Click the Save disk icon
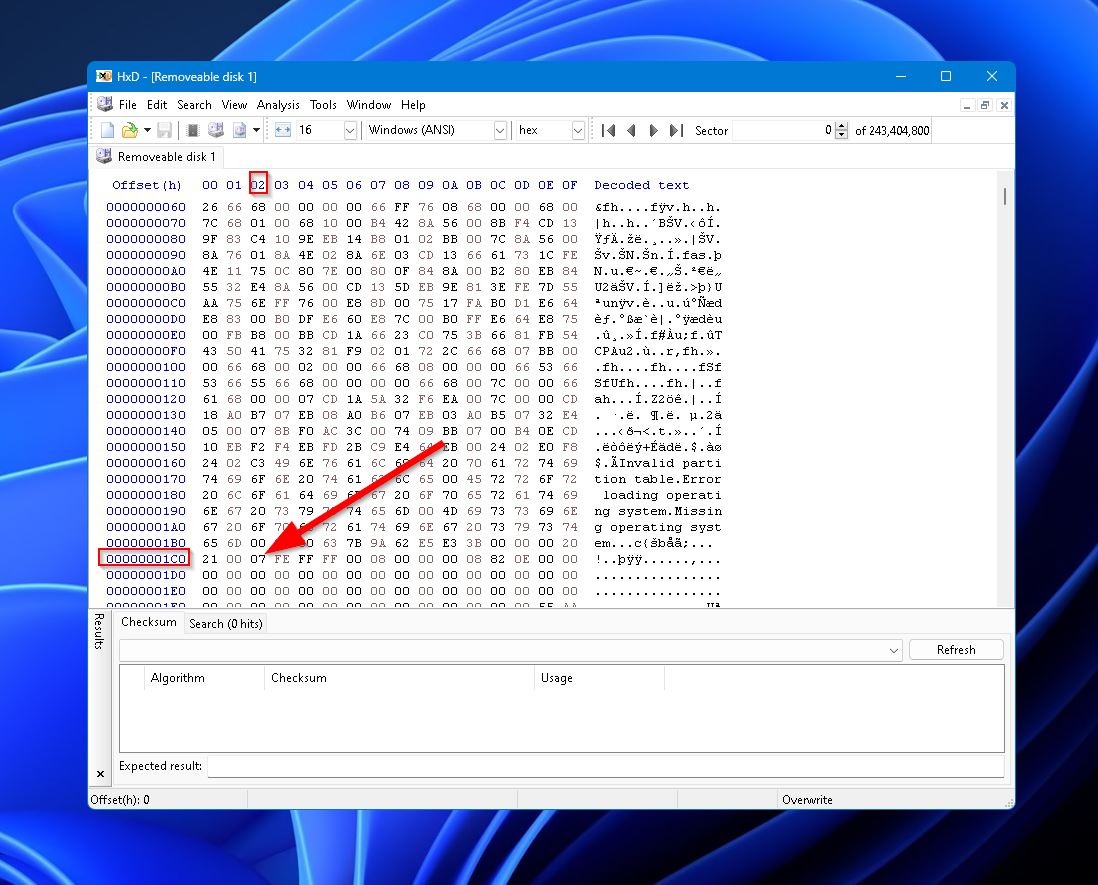Screen dimensions: 1098x885 pyautogui.click(x=165, y=130)
